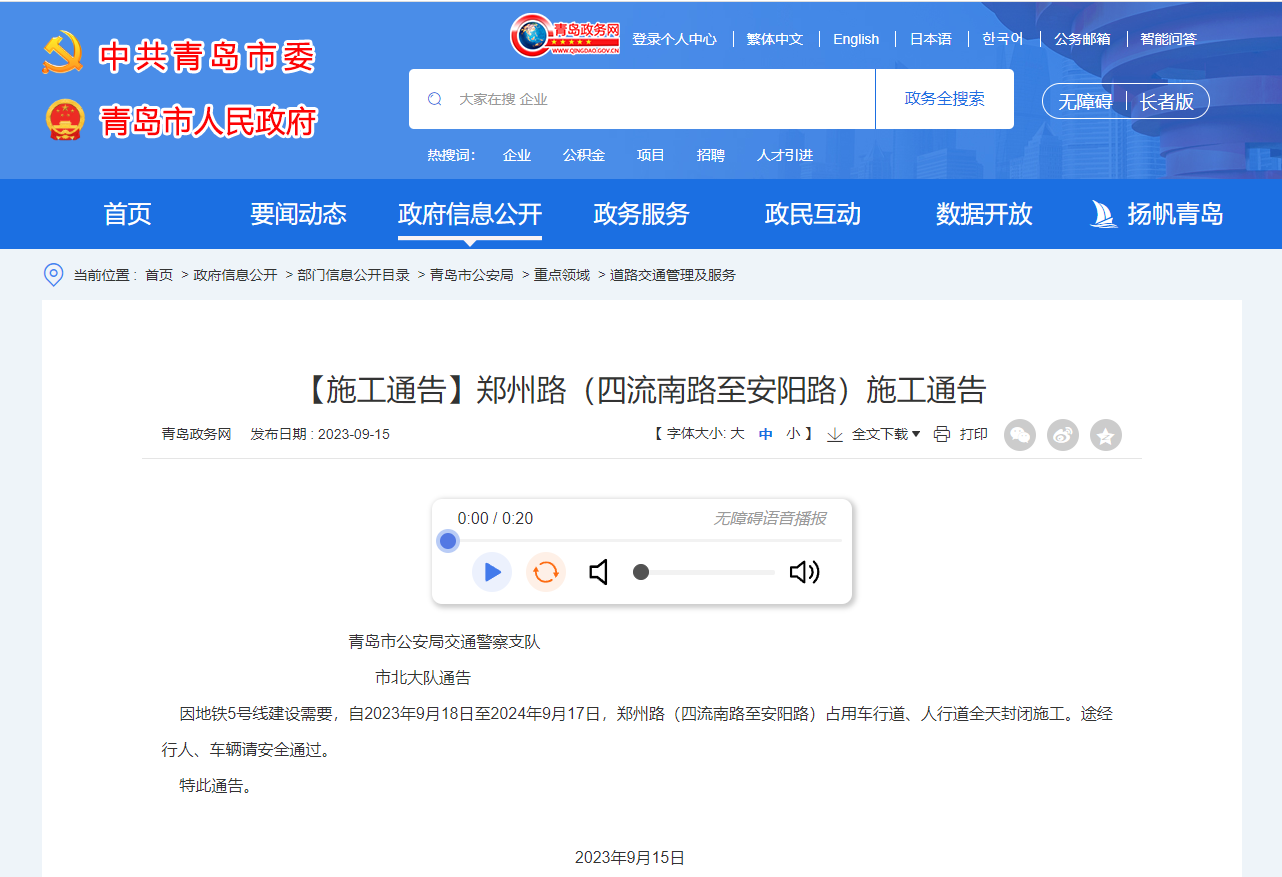Open the 政务服务 navigation tab
Screen dimensions: 1282x877
[641, 214]
